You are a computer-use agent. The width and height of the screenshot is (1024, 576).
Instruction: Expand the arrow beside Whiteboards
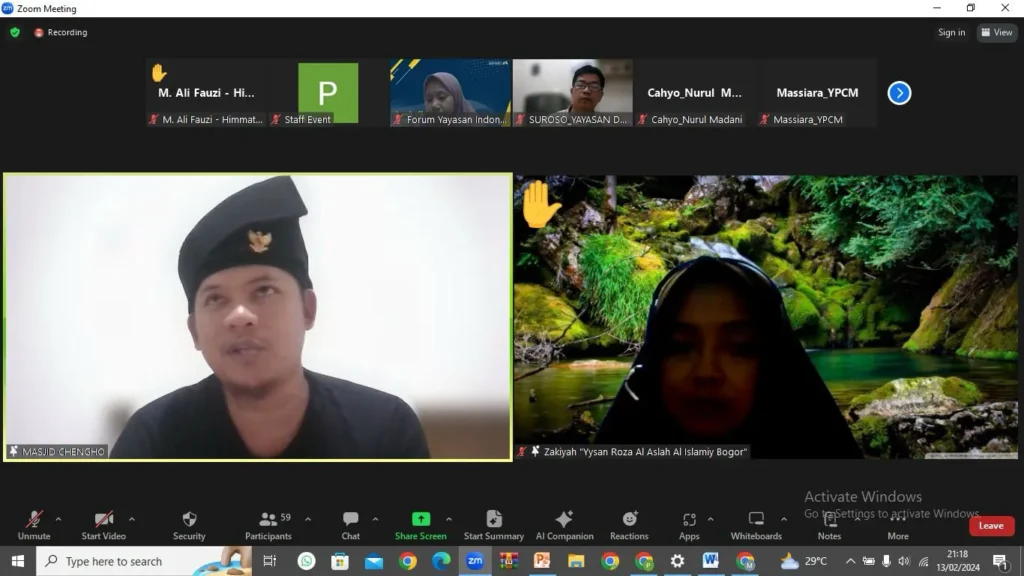point(784,520)
